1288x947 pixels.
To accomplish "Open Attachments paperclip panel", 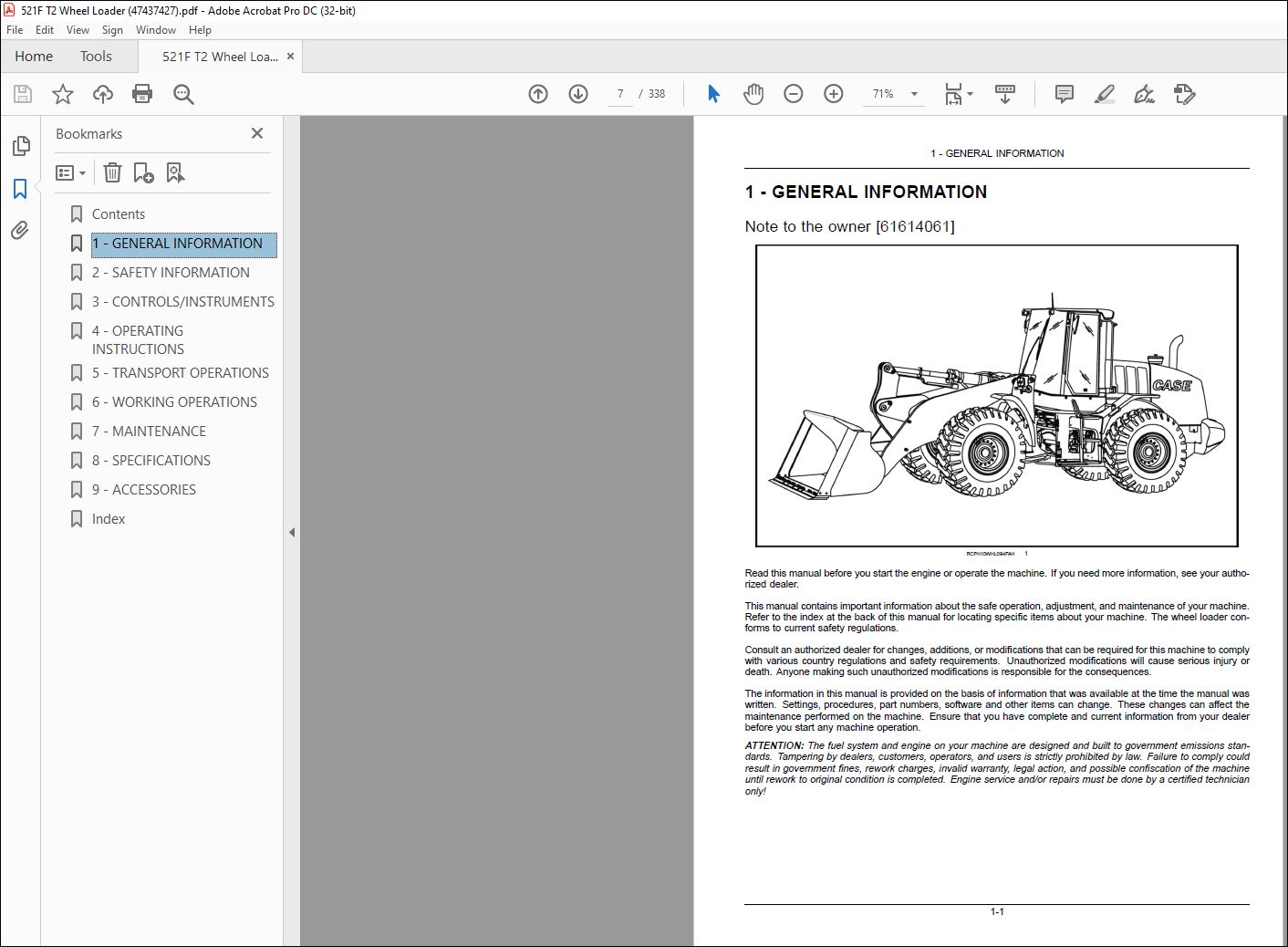I will click(x=20, y=230).
